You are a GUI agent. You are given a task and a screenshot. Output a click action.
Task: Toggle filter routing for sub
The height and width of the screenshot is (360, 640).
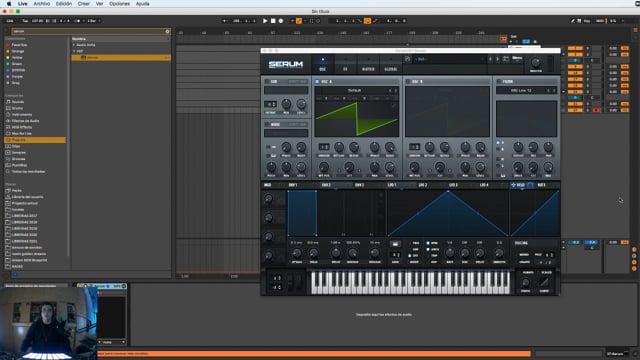(x=498, y=166)
